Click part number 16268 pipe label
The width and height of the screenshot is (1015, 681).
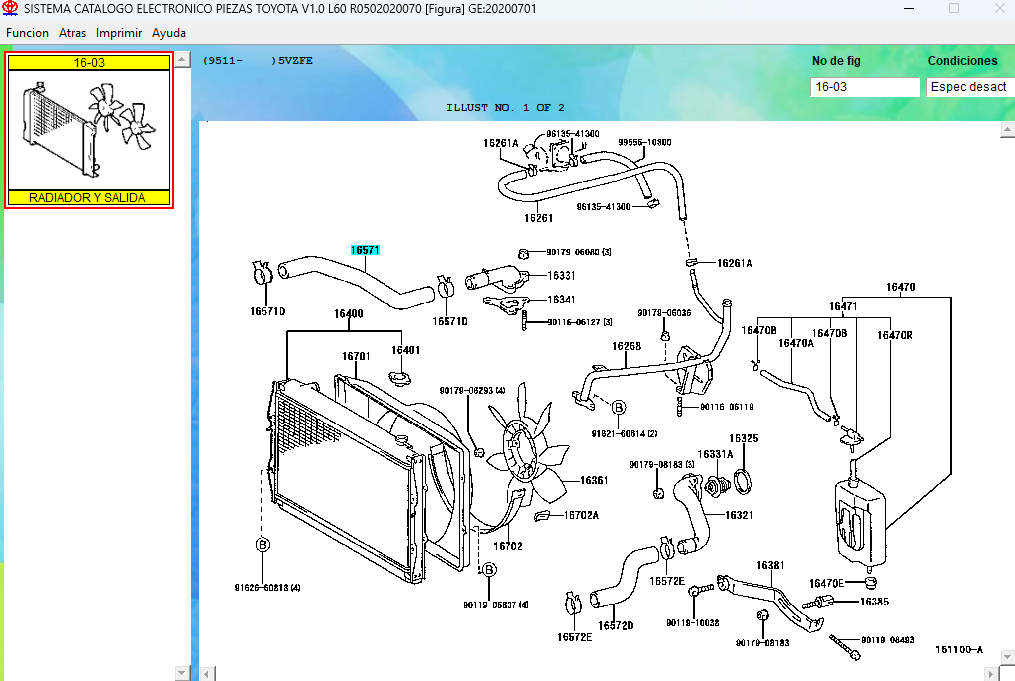click(x=627, y=346)
